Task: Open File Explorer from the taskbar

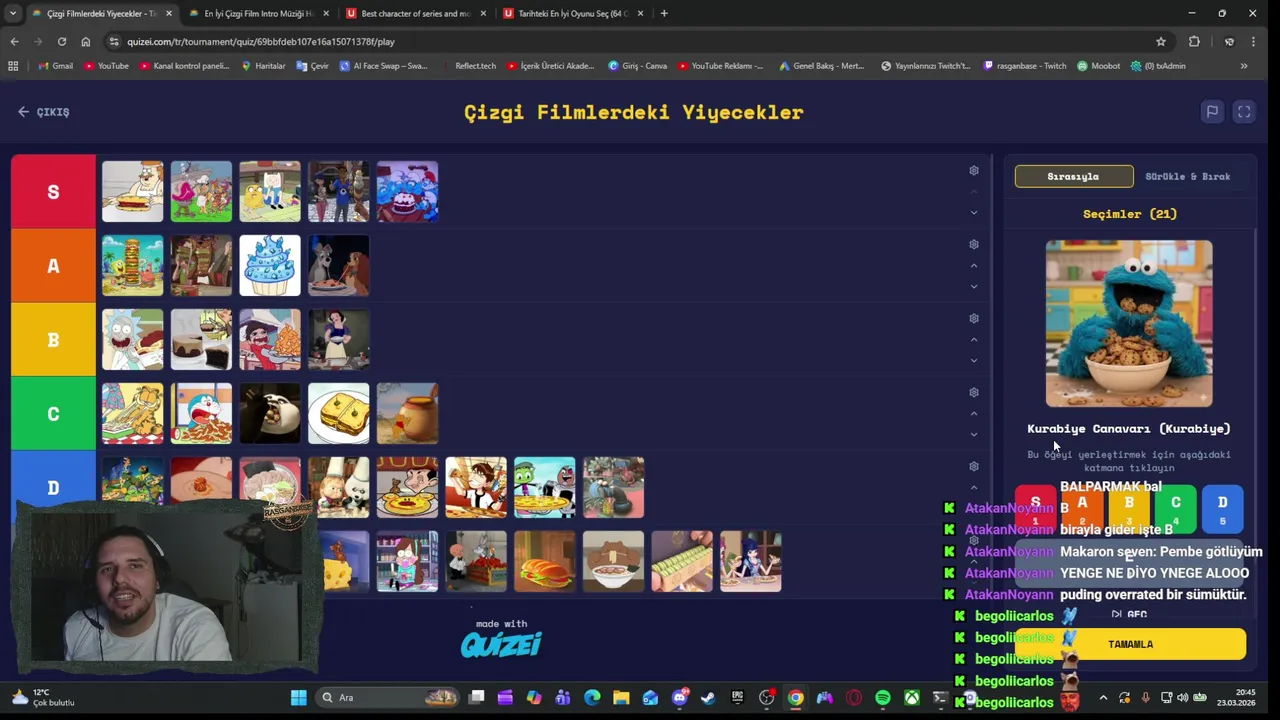Action: tap(621, 697)
